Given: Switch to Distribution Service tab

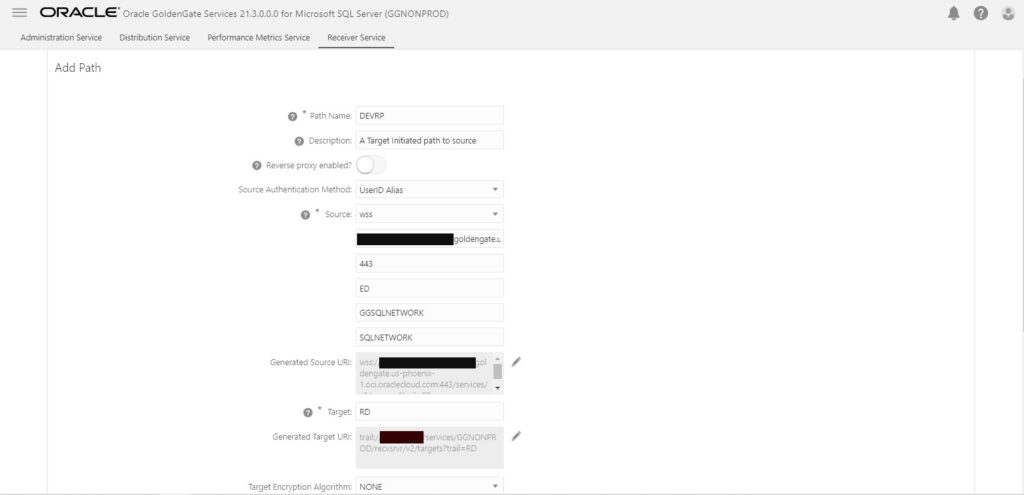Looking at the screenshot, I should coord(154,38).
